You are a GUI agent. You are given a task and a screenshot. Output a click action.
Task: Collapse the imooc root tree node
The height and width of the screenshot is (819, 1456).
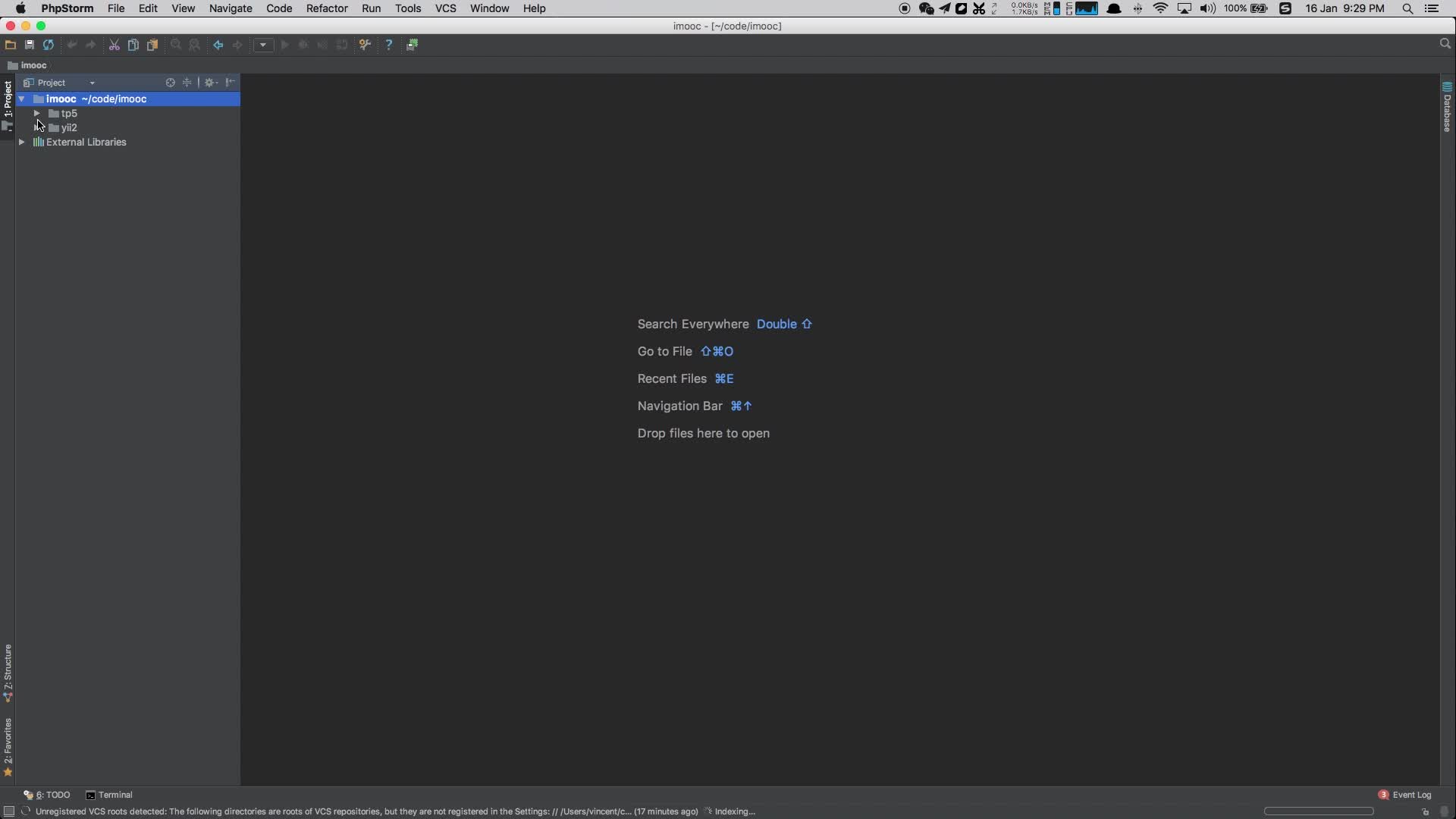coord(22,99)
